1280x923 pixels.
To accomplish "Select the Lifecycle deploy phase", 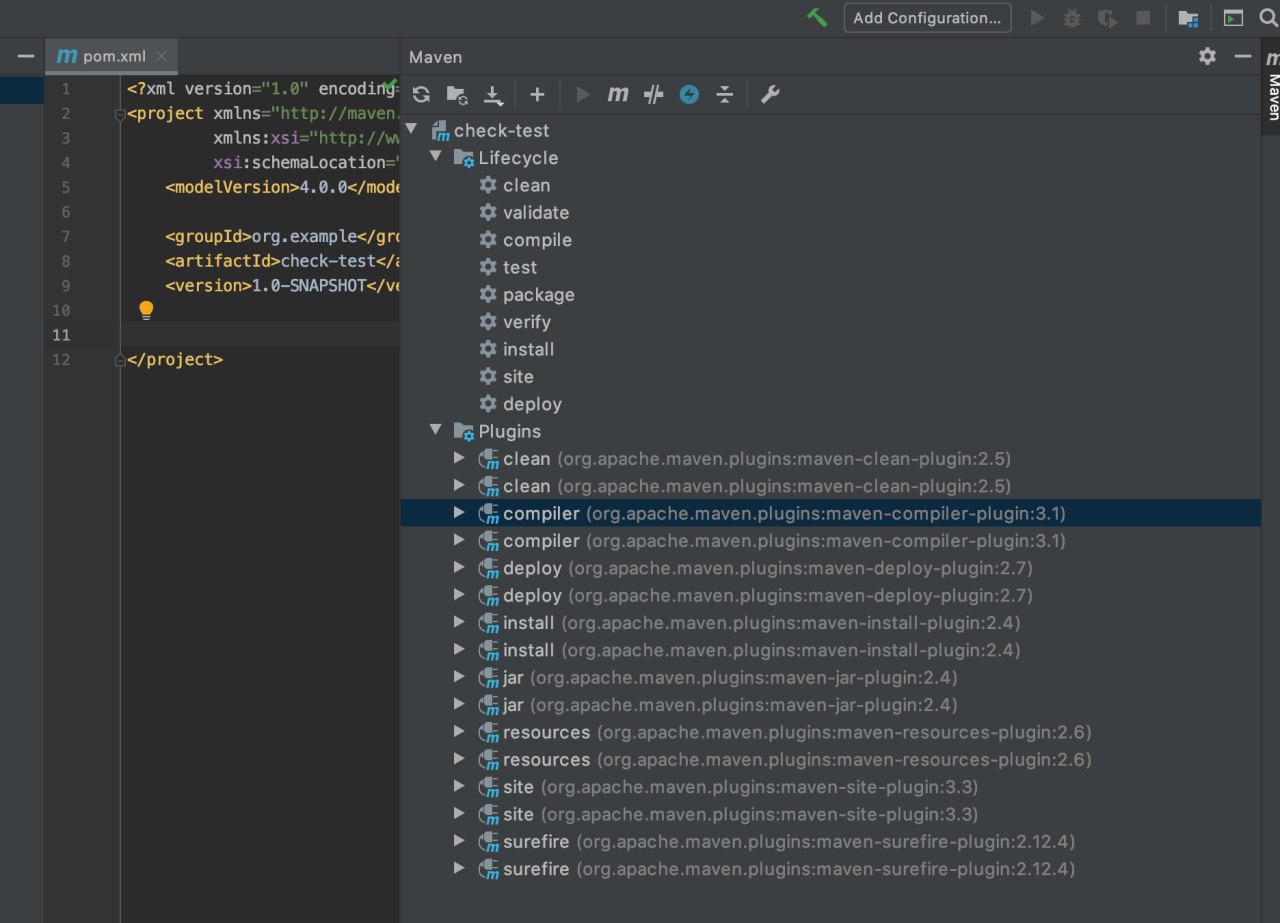I will pos(532,404).
